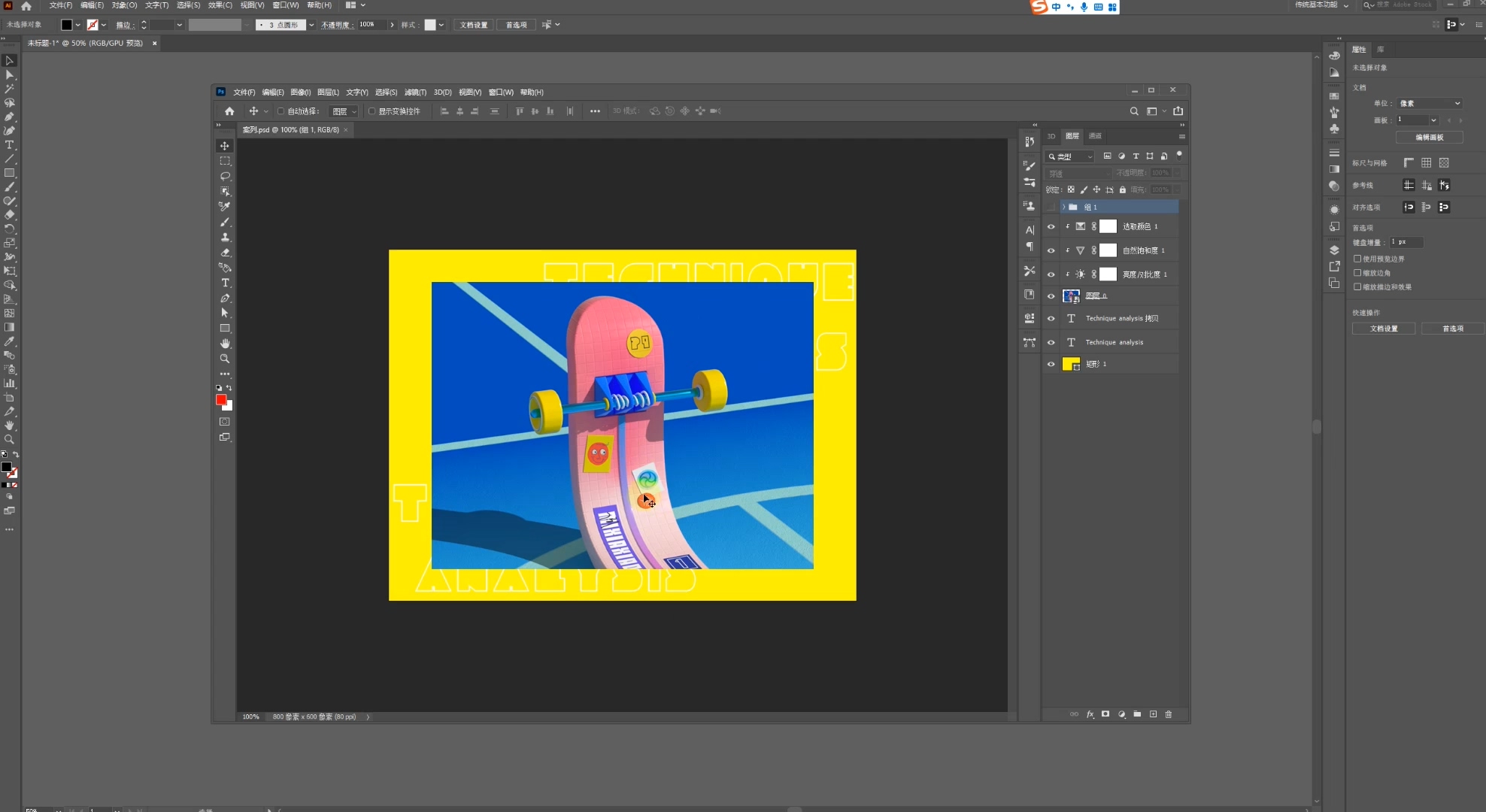Click the lock all layers padlock icon
Screen dimensions: 1486x812
[x=1123, y=189]
